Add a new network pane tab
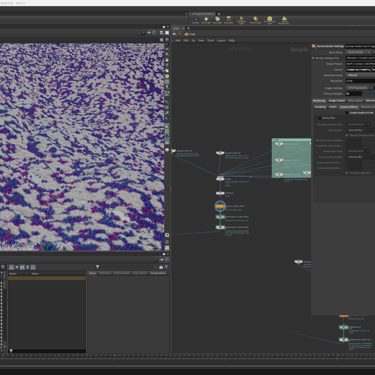Screen dimensions: 375x375 pyautogui.click(x=188, y=28)
